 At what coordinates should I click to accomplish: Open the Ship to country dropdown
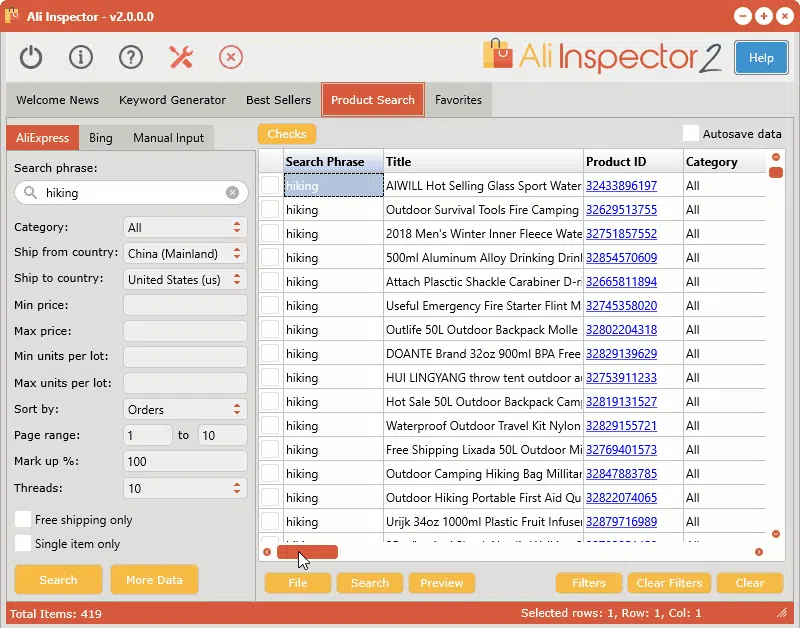[x=185, y=280]
